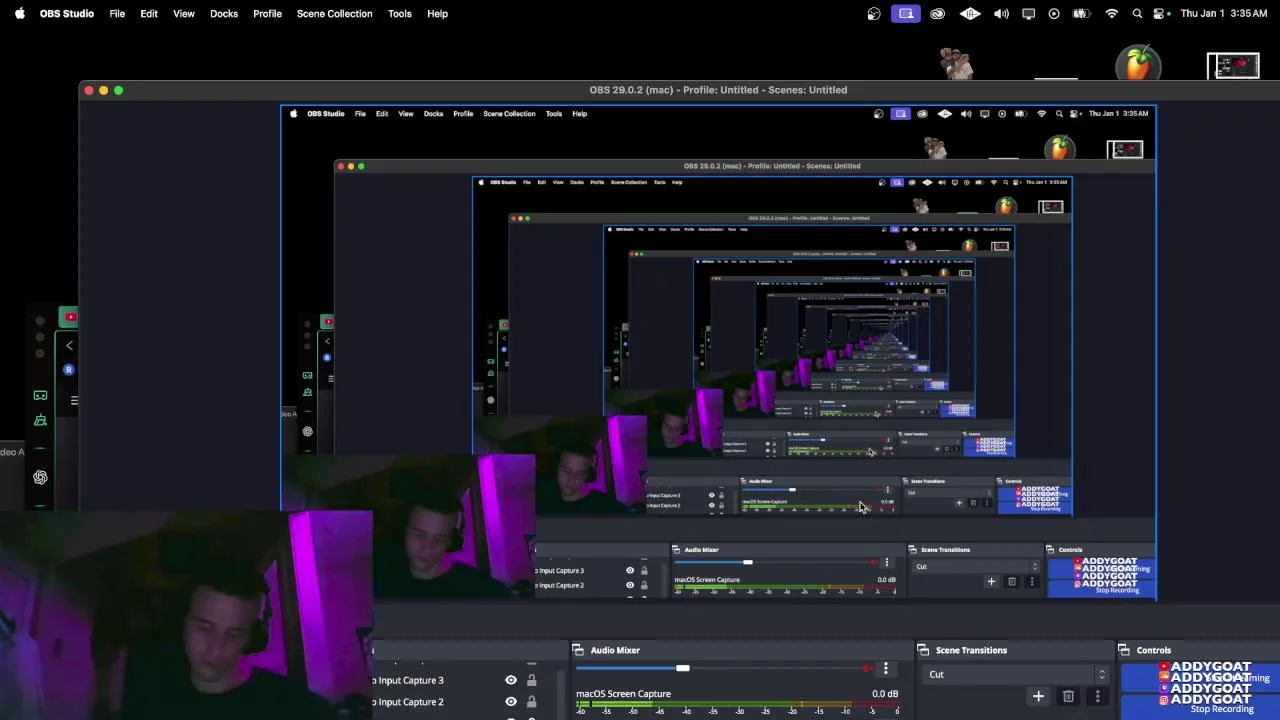The image size is (1280, 720).
Task: Open the hamburger menu in background window
Action: coord(74,400)
